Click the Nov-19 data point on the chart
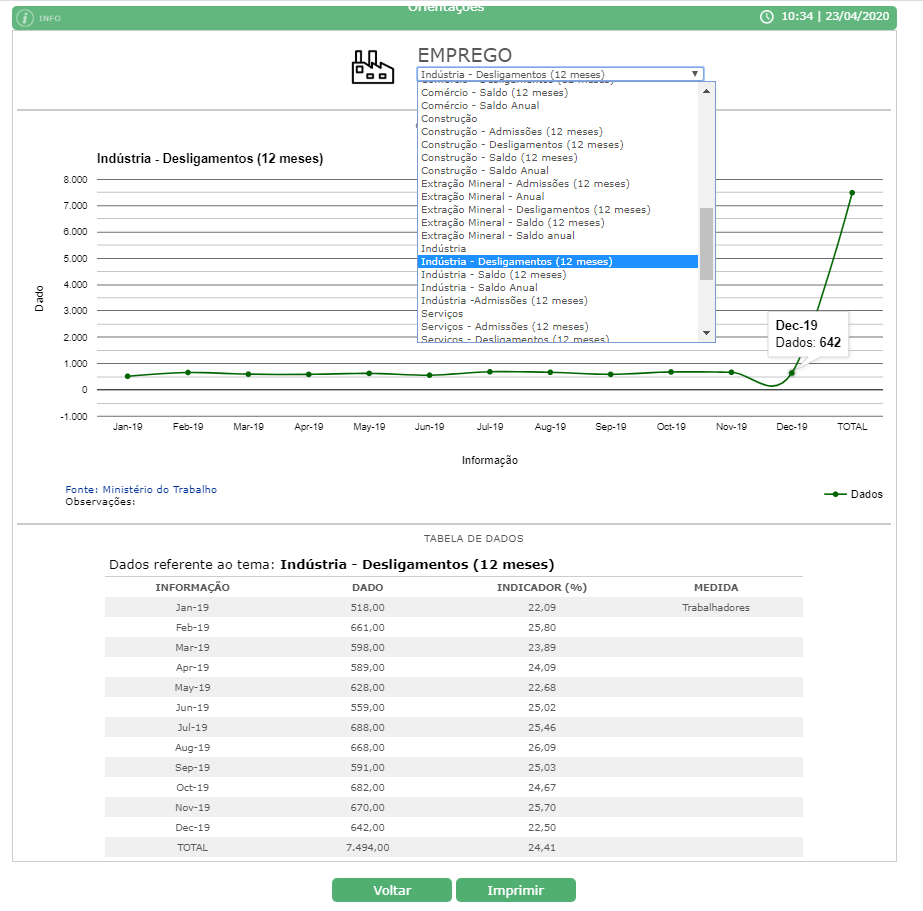The image size is (923, 911). [x=731, y=372]
